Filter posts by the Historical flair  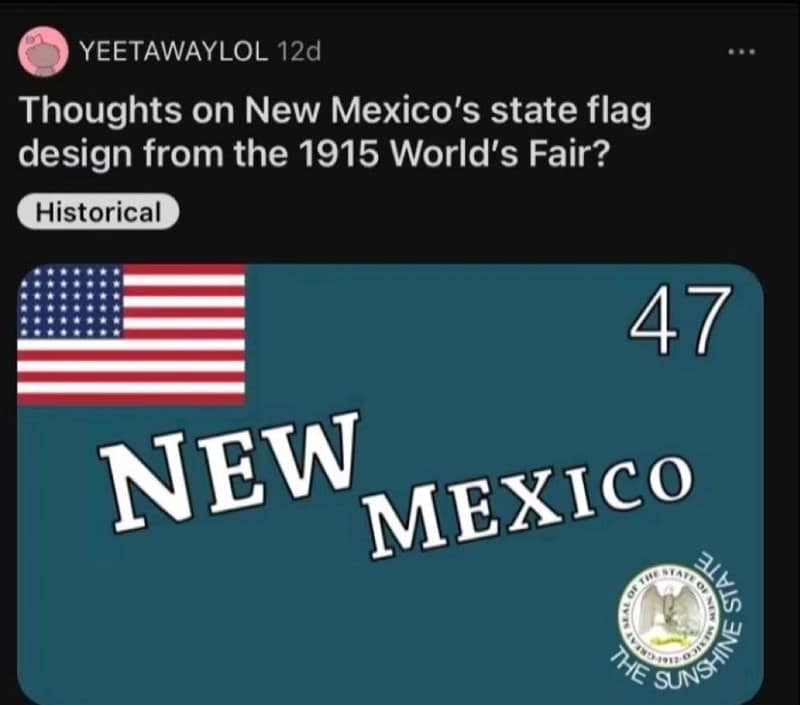[98, 212]
